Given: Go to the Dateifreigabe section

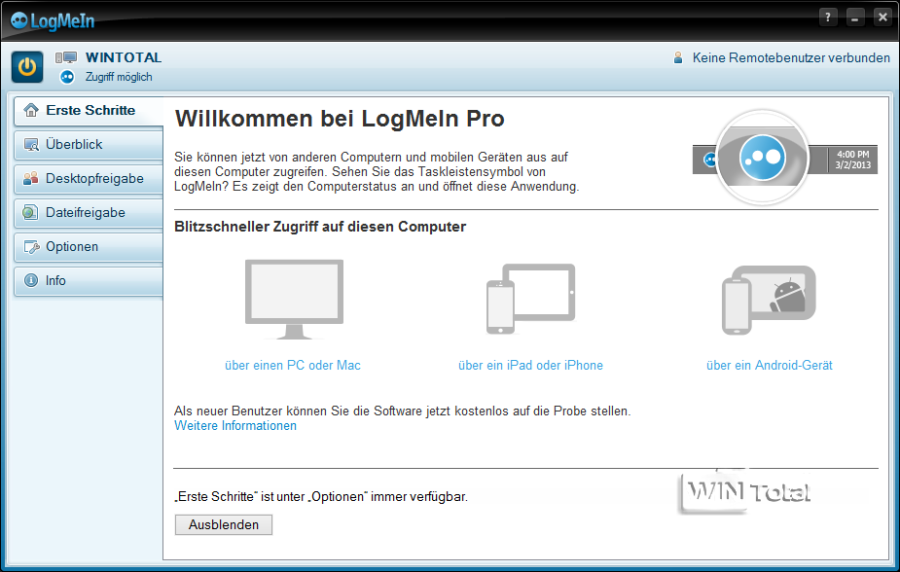Looking at the screenshot, I should (x=88, y=213).
